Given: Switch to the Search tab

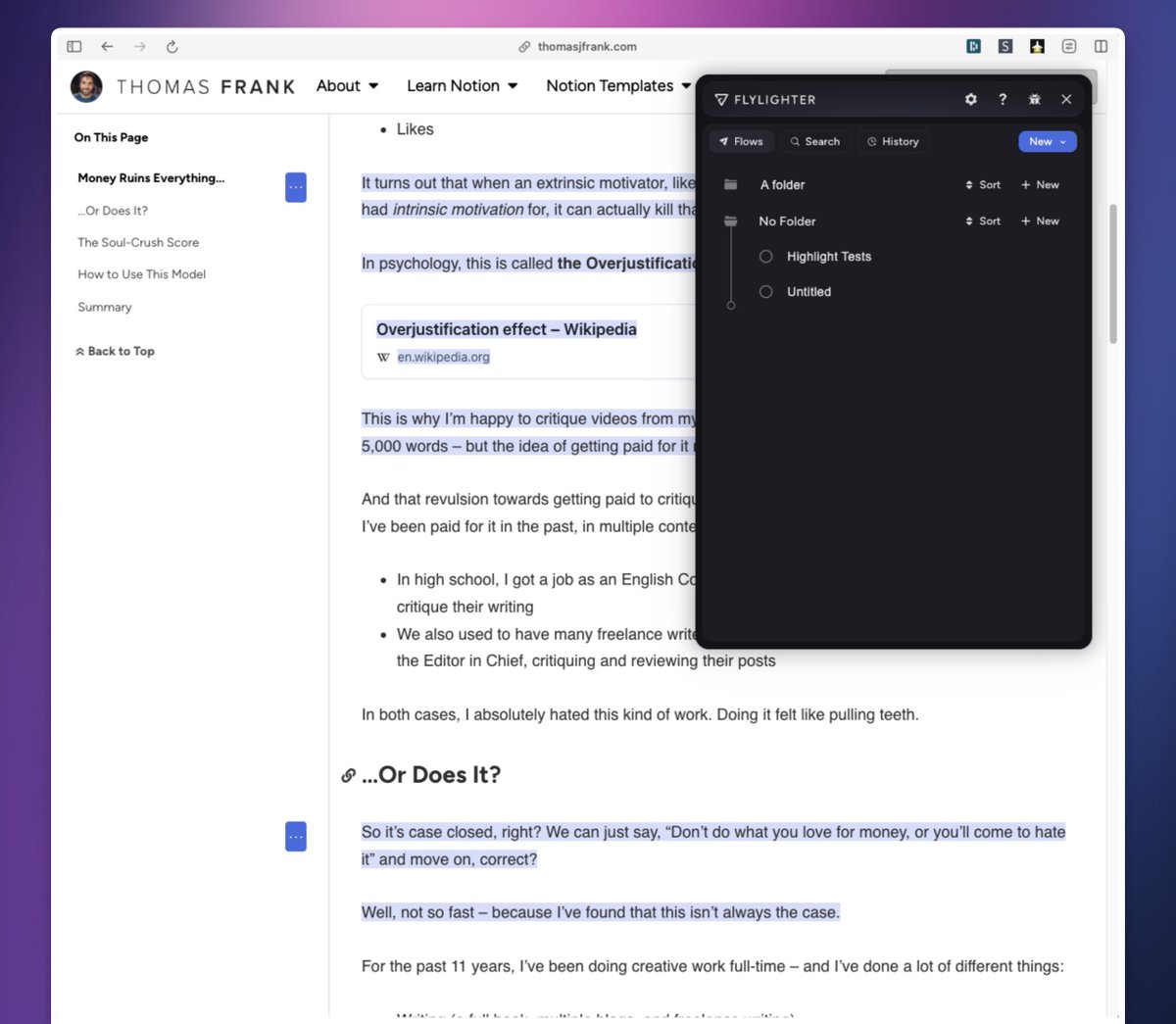Looking at the screenshot, I should click(x=815, y=141).
